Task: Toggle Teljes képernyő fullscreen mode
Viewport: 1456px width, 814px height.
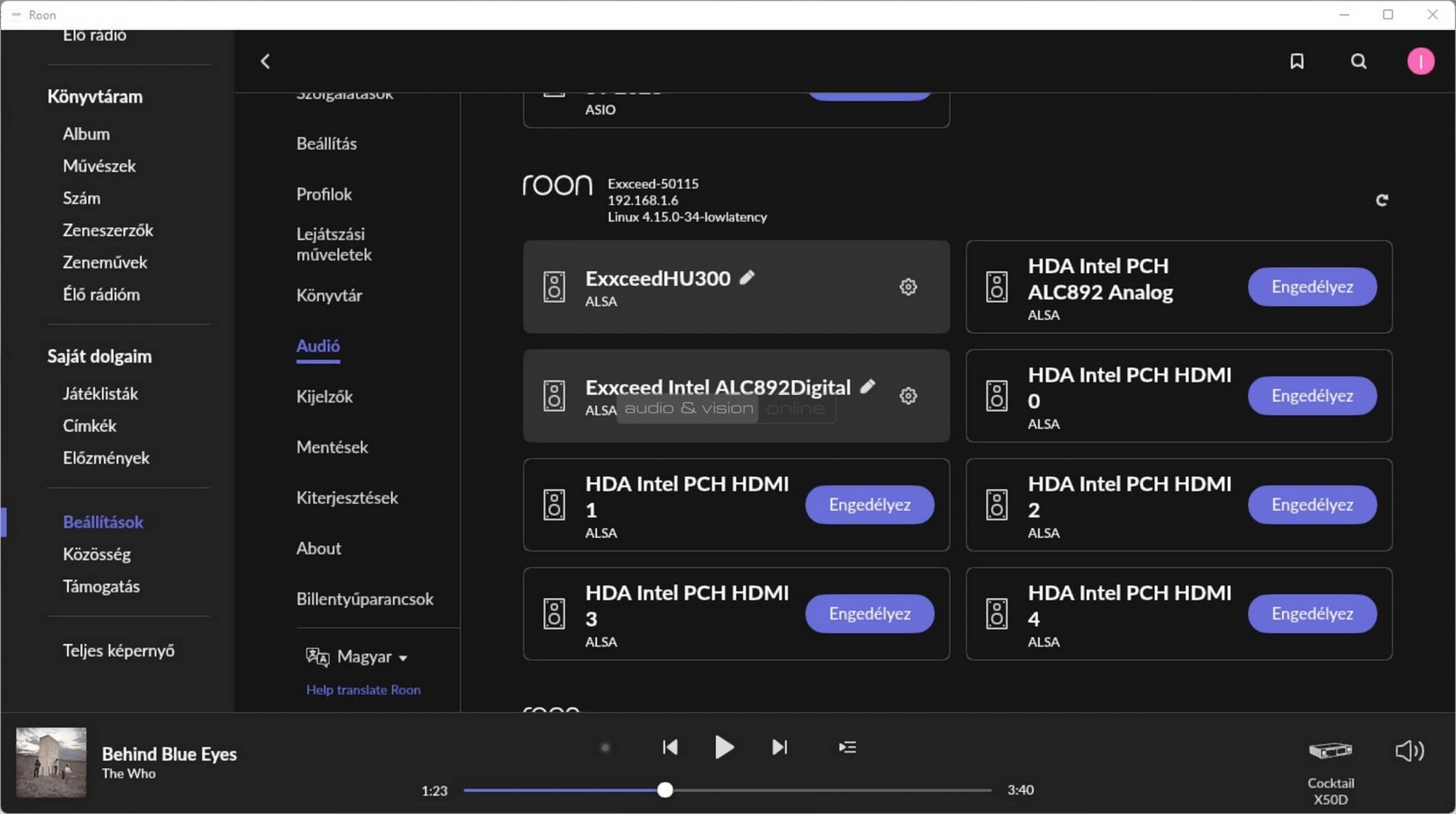Action: coord(119,650)
